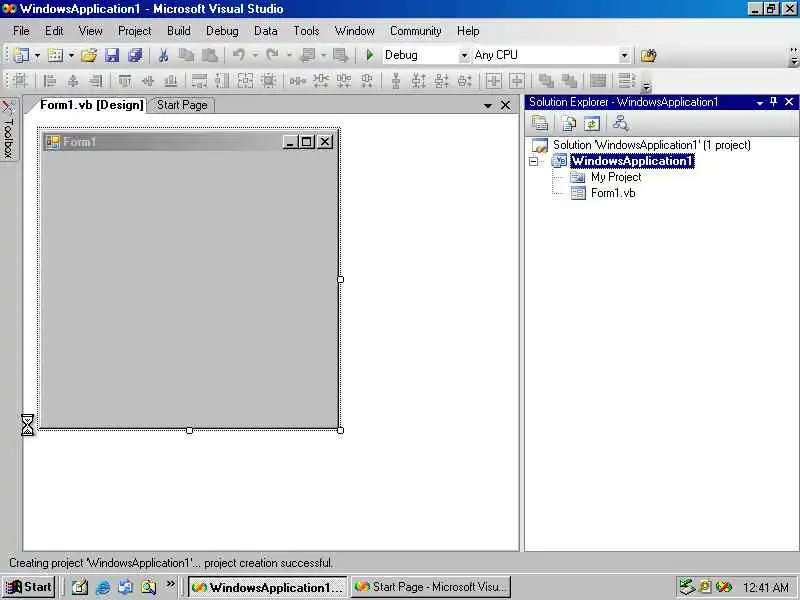This screenshot has height=600, width=800.
Task: Open the Add New Item dropdown arrow
Action: [x=71, y=55]
